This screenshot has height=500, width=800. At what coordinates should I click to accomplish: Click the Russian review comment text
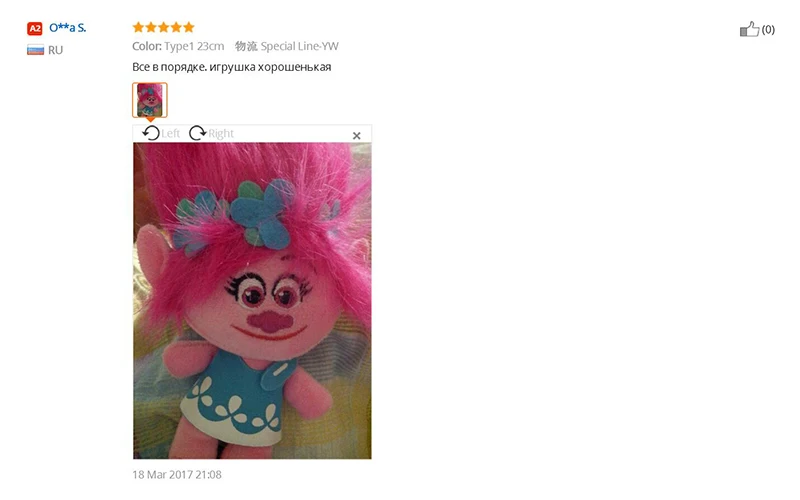pyautogui.click(x=232, y=67)
